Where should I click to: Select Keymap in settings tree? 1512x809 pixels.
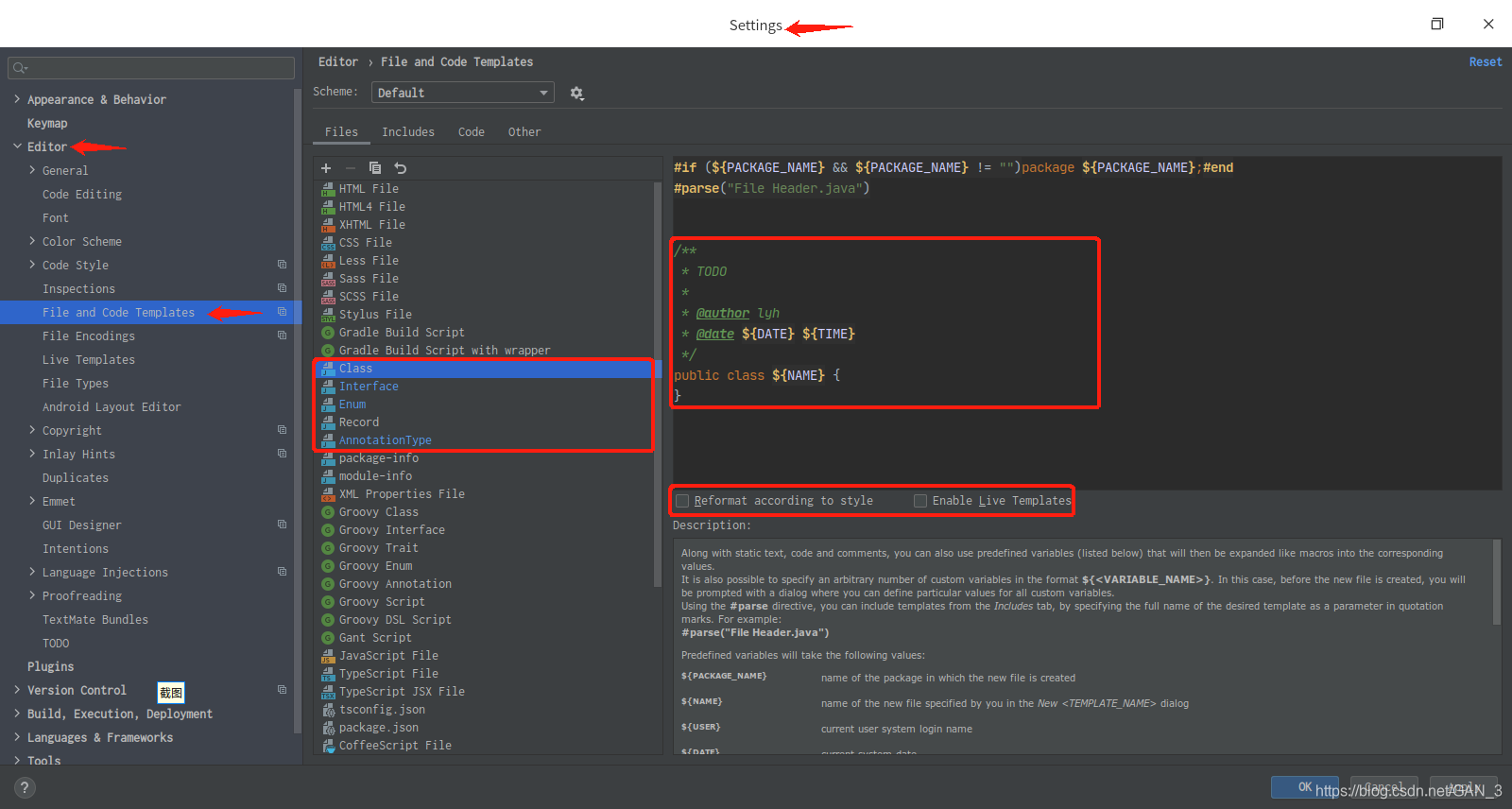tap(47, 123)
